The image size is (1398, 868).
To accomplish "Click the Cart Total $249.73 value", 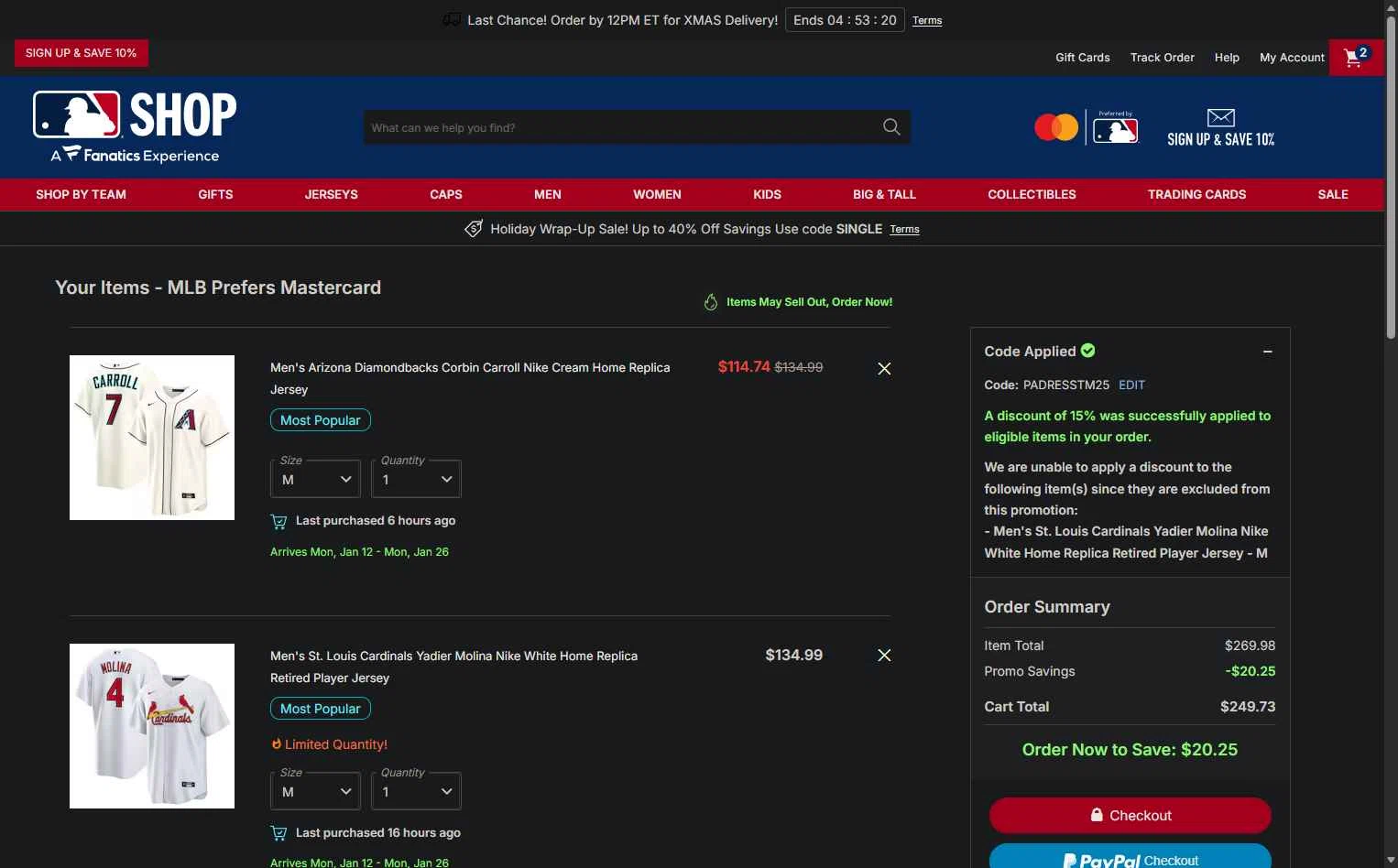I will tap(1248, 706).
